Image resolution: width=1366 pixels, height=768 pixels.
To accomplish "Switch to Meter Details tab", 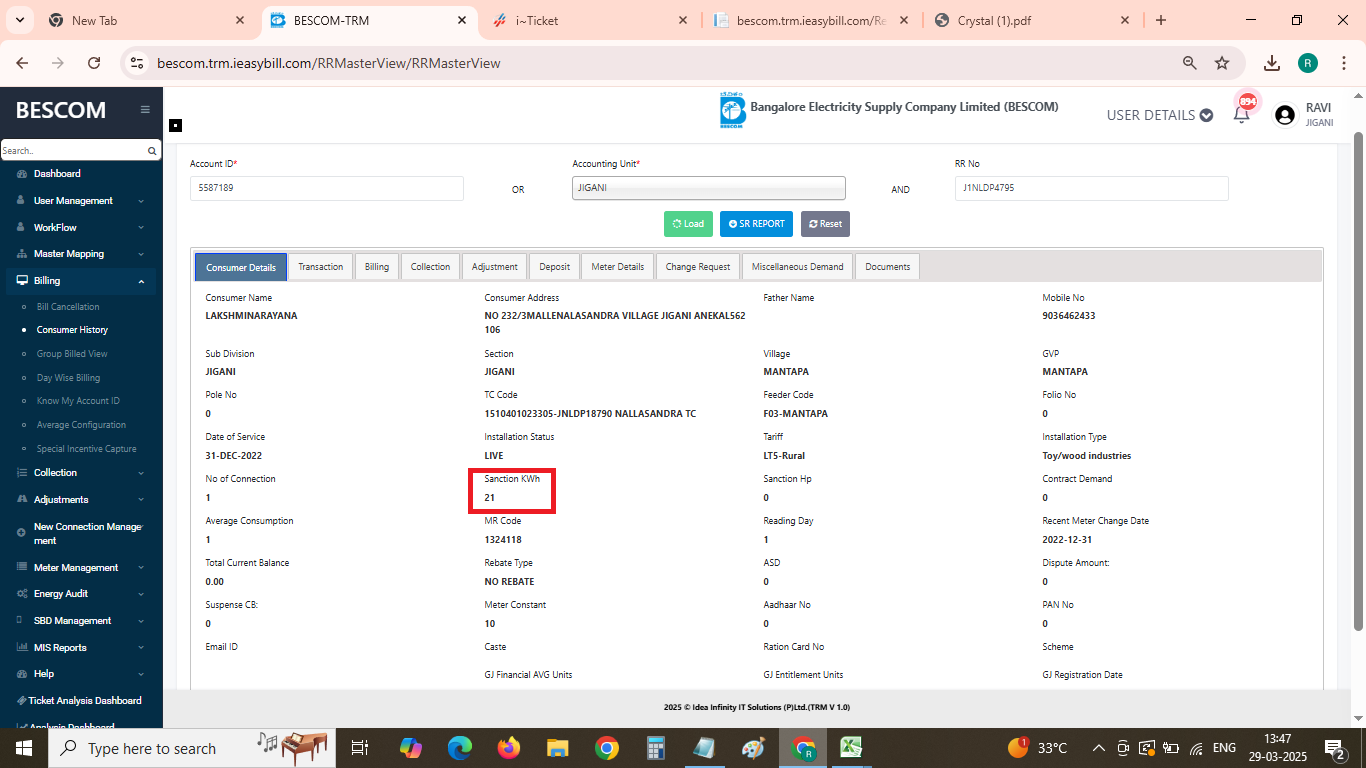I will point(618,267).
